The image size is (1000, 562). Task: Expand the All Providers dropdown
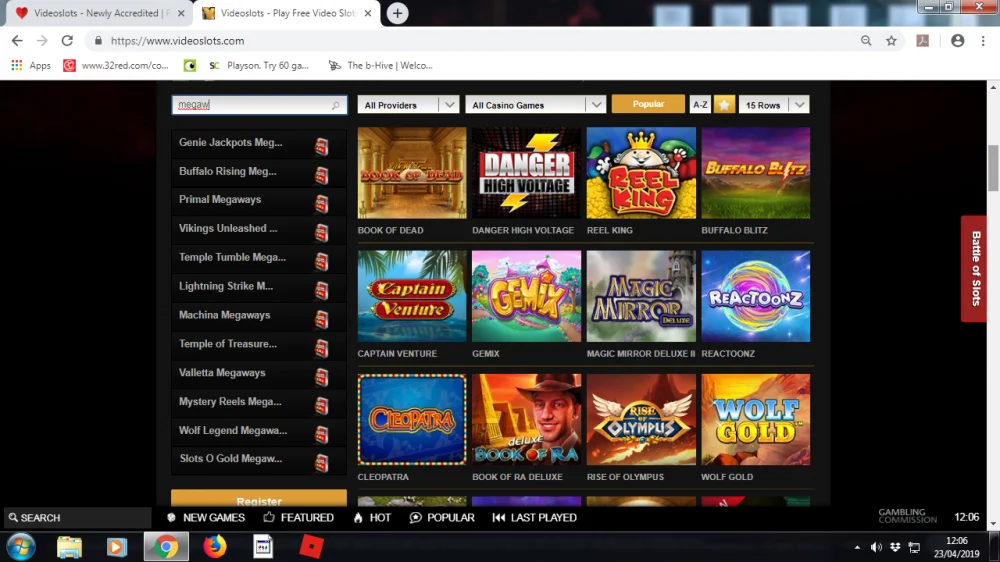(x=408, y=105)
